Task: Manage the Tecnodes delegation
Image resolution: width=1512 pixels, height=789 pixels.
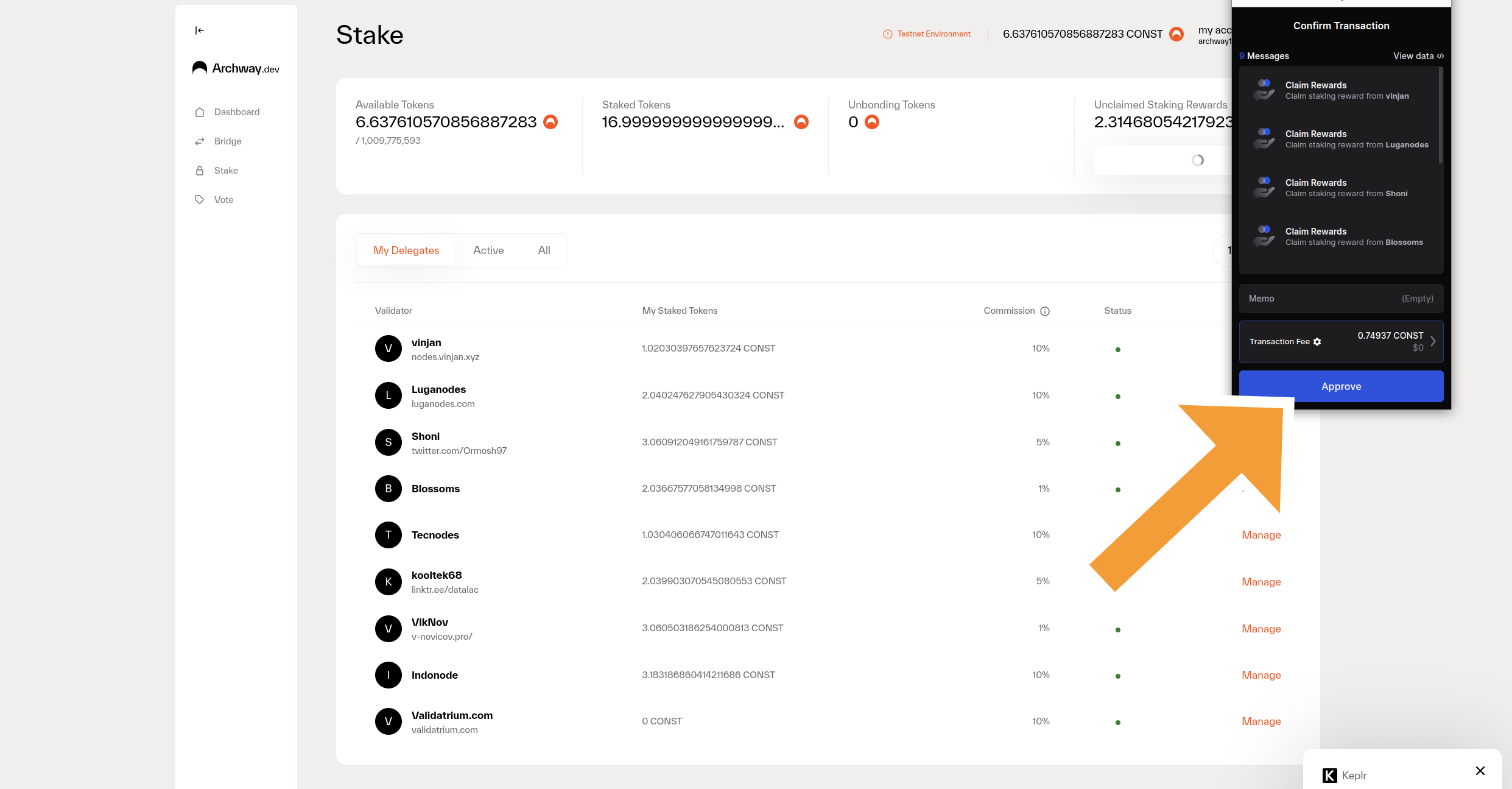Action: tap(1261, 535)
